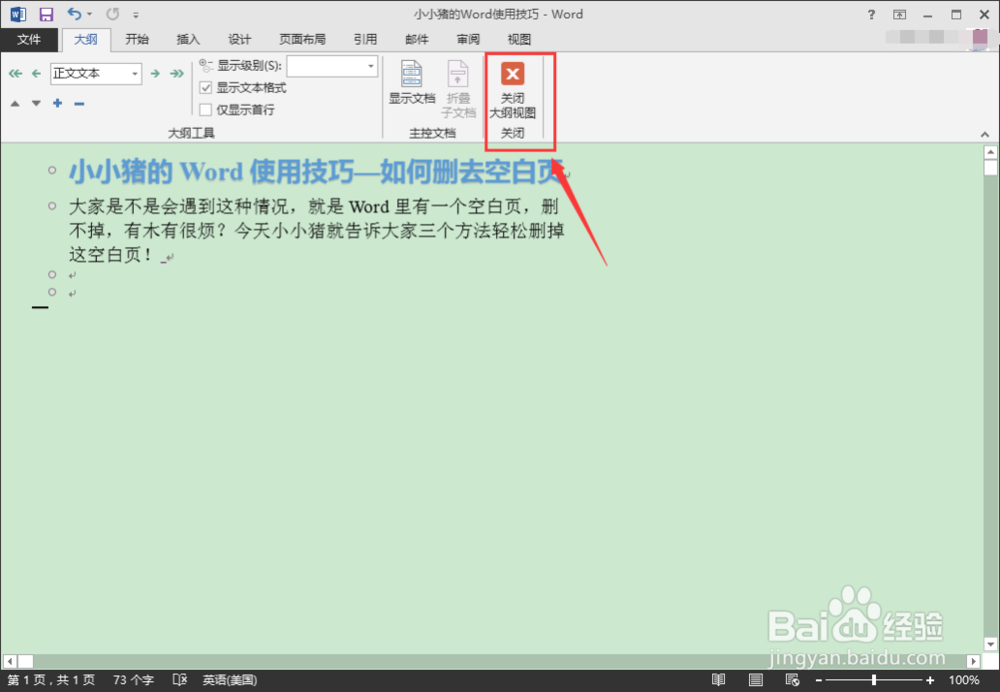The image size is (1000, 692).
Task: Open 显示文档 to show master document tools
Action: (x=411, y=85)
